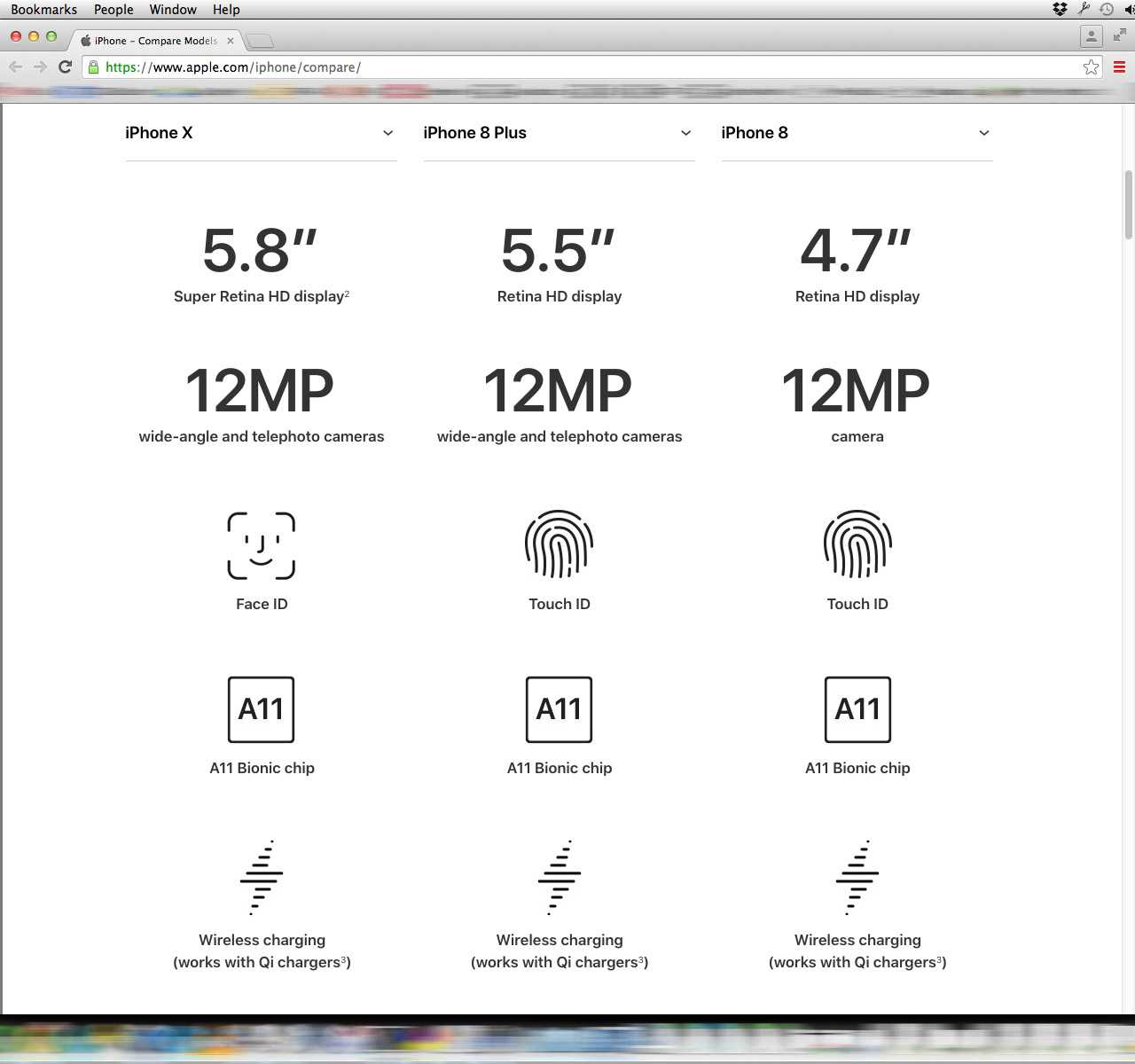This screenshot has width=1135, height=1064.
Task: Expand the iPhone 8 Plus model dropdown
Action: (685, 133)
